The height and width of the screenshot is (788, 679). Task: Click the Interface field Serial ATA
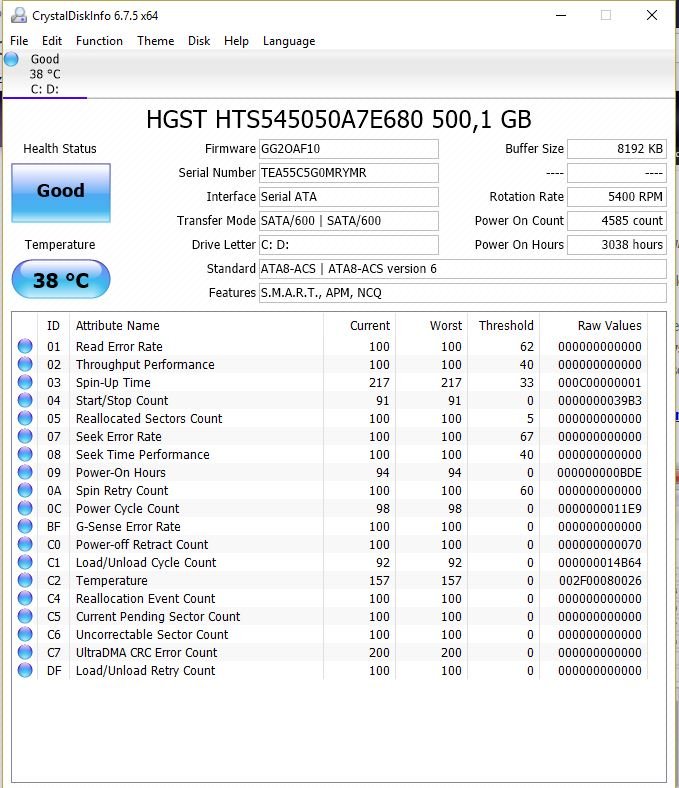click(349, 197)
